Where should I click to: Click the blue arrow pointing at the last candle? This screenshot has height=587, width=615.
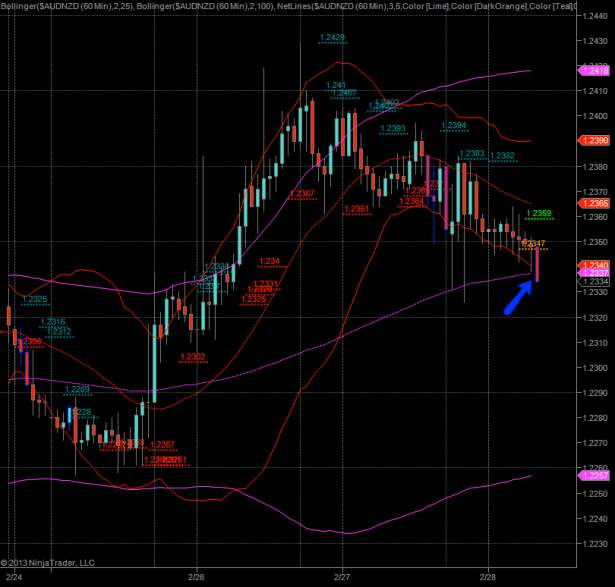coord(518,298)
